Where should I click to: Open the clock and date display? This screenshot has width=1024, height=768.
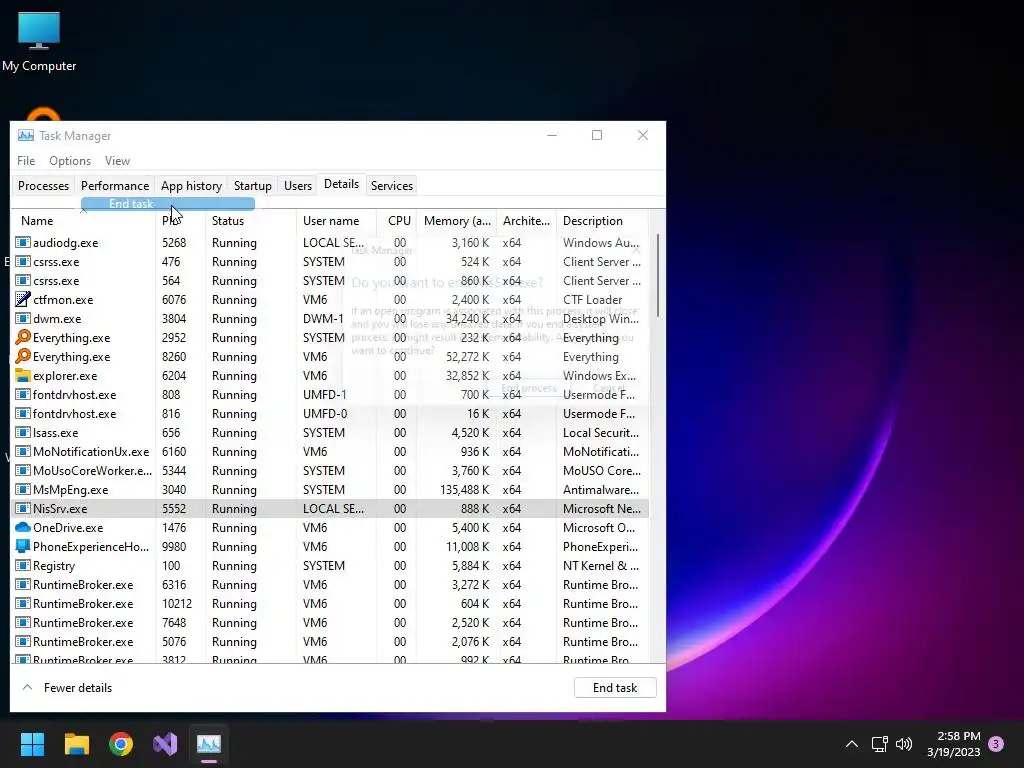953,744
